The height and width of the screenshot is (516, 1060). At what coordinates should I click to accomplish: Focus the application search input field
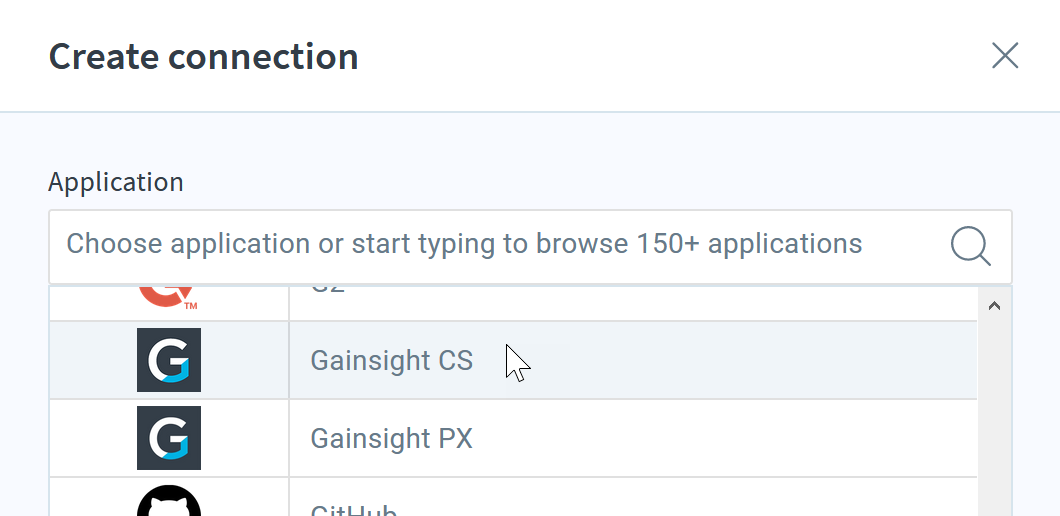pyautogui.click(x=530, y=247)
